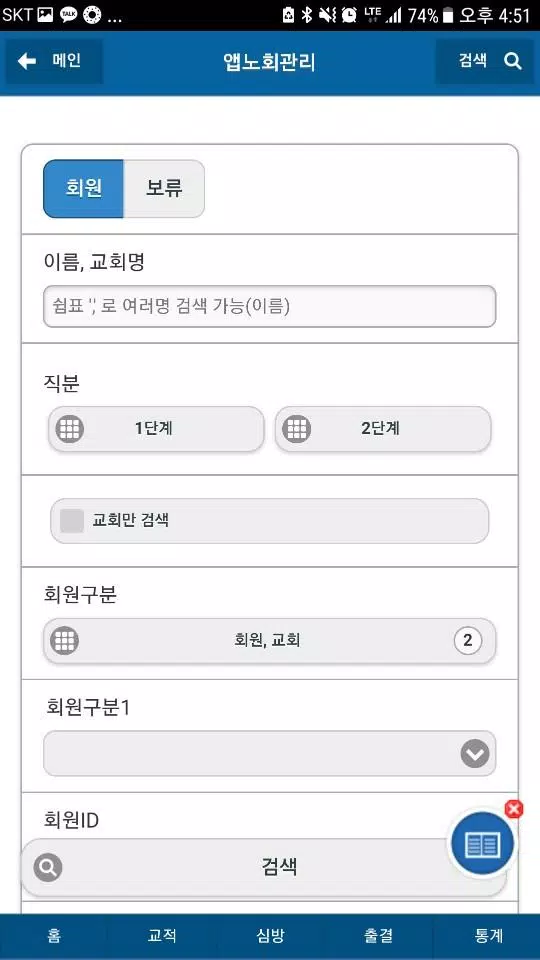
Task: Open the 통계 bottom tab
Action: 488,936
